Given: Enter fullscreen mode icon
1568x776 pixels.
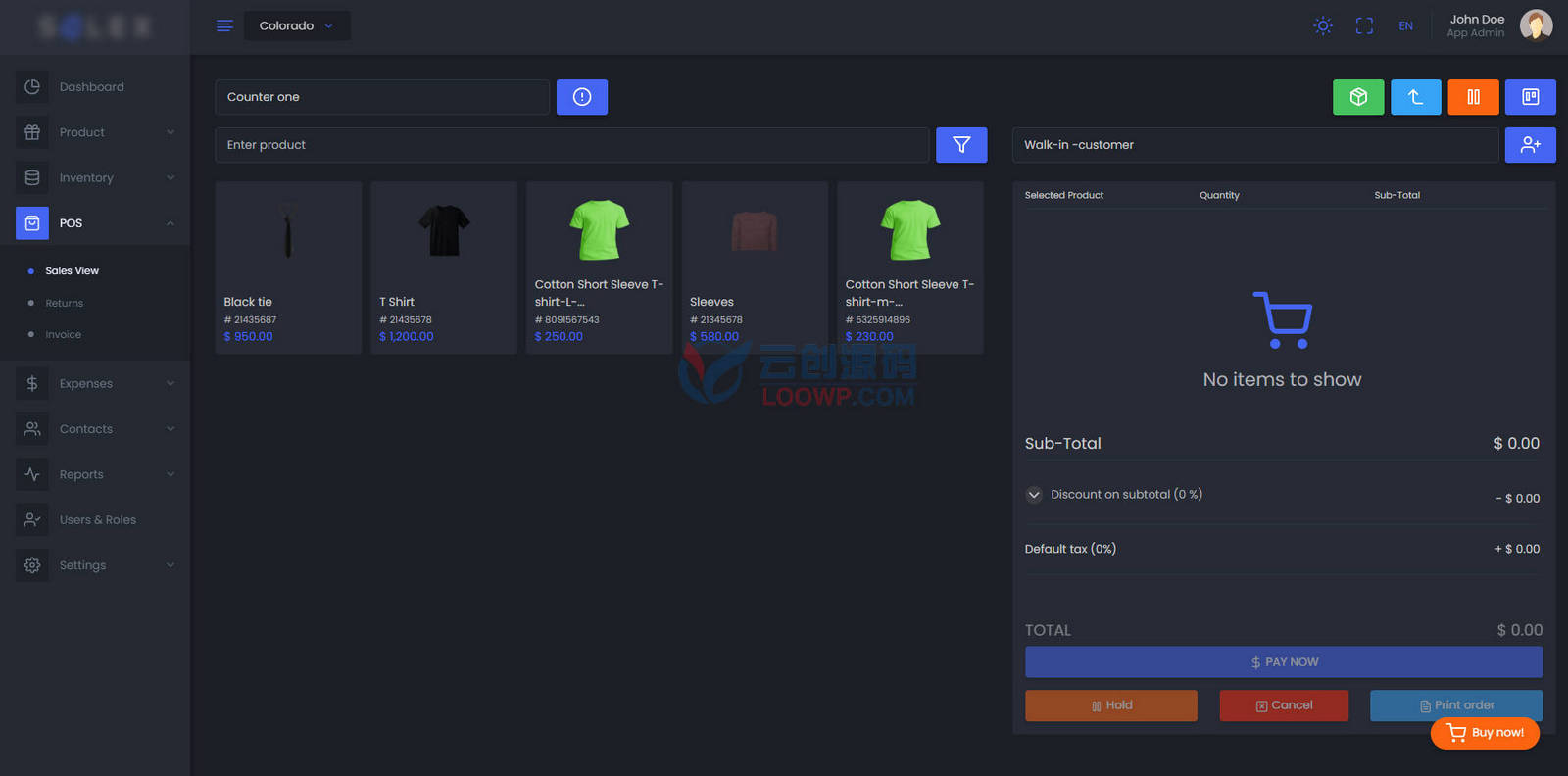Looking at the screenshot, I should click(1364, 25).
